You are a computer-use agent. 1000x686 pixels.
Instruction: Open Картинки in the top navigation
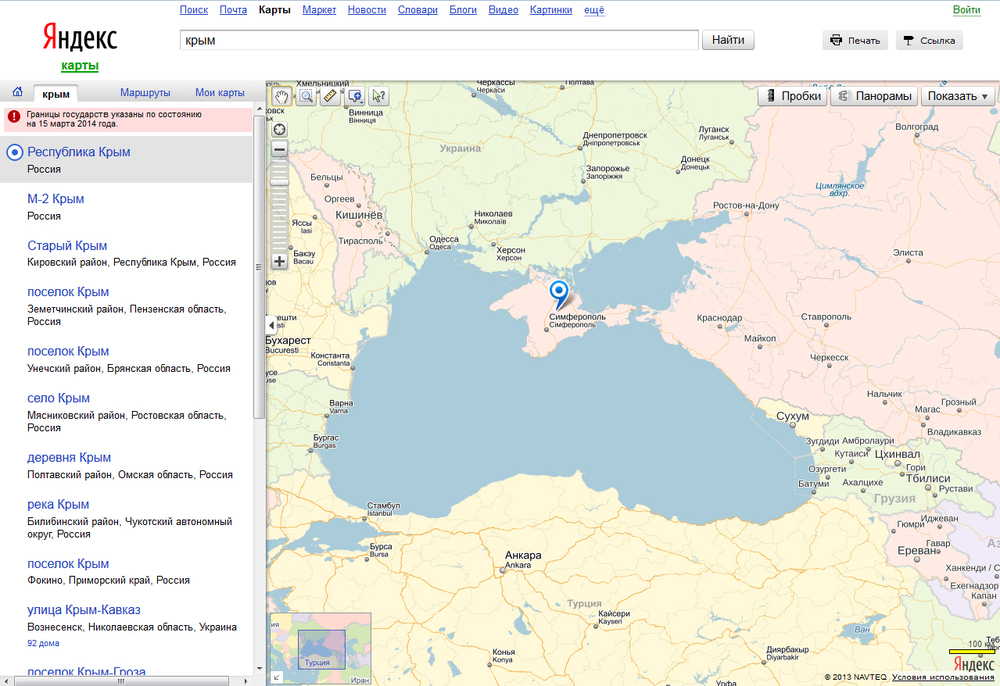[x=551, y=10]
